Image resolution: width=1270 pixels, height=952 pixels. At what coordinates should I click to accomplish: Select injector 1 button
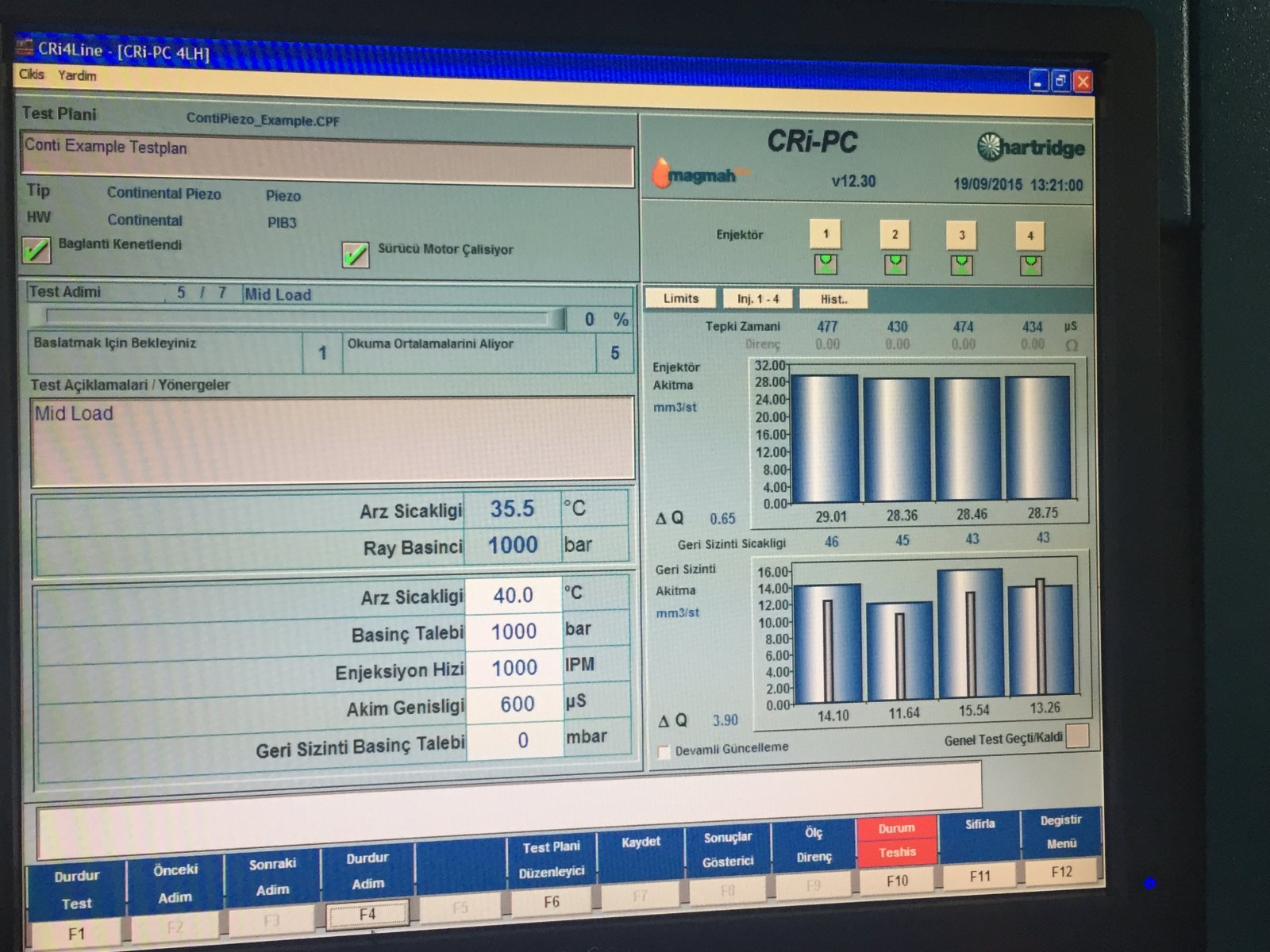[825, 233]
